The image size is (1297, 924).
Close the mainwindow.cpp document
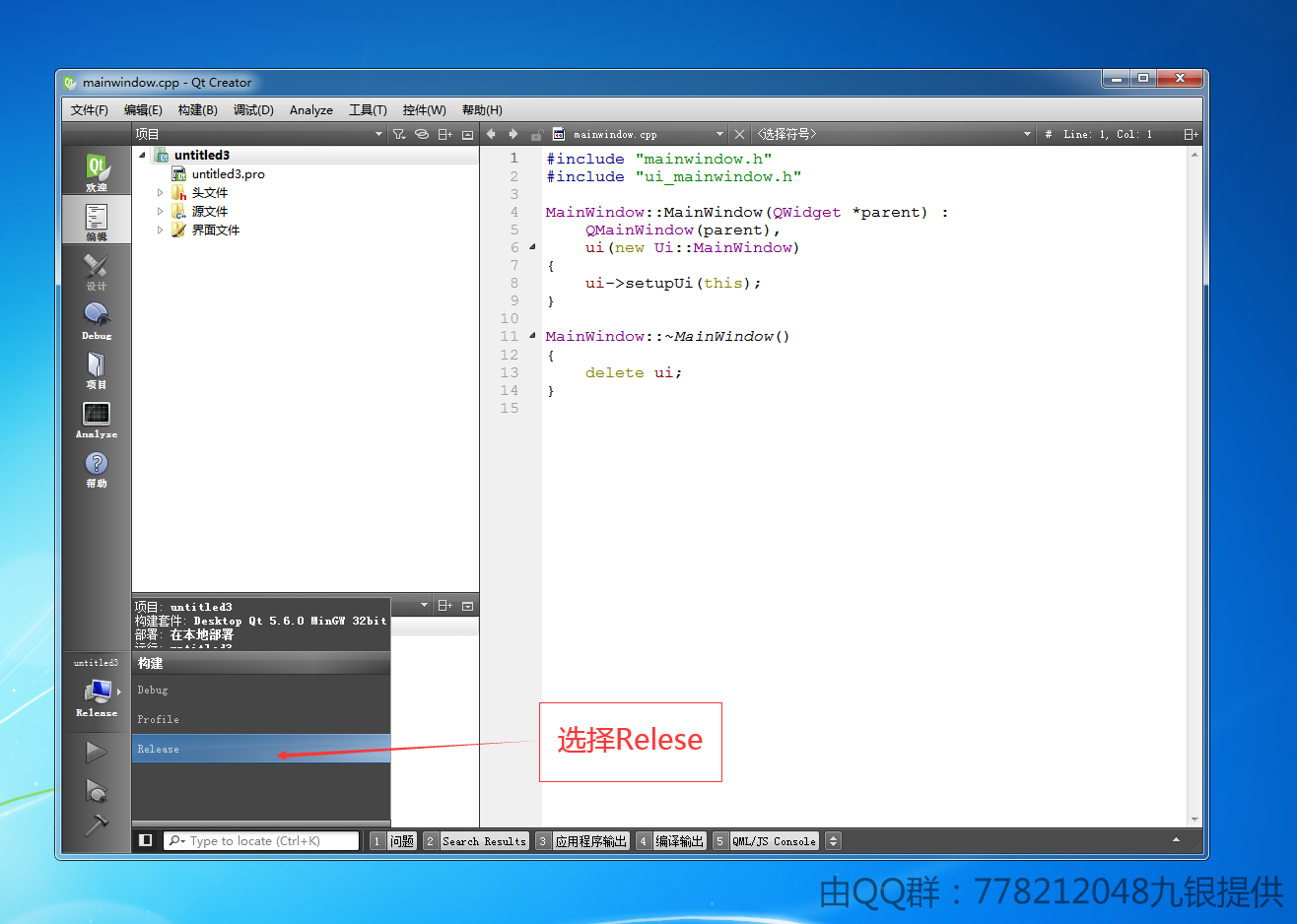click(x=739, y=134)
